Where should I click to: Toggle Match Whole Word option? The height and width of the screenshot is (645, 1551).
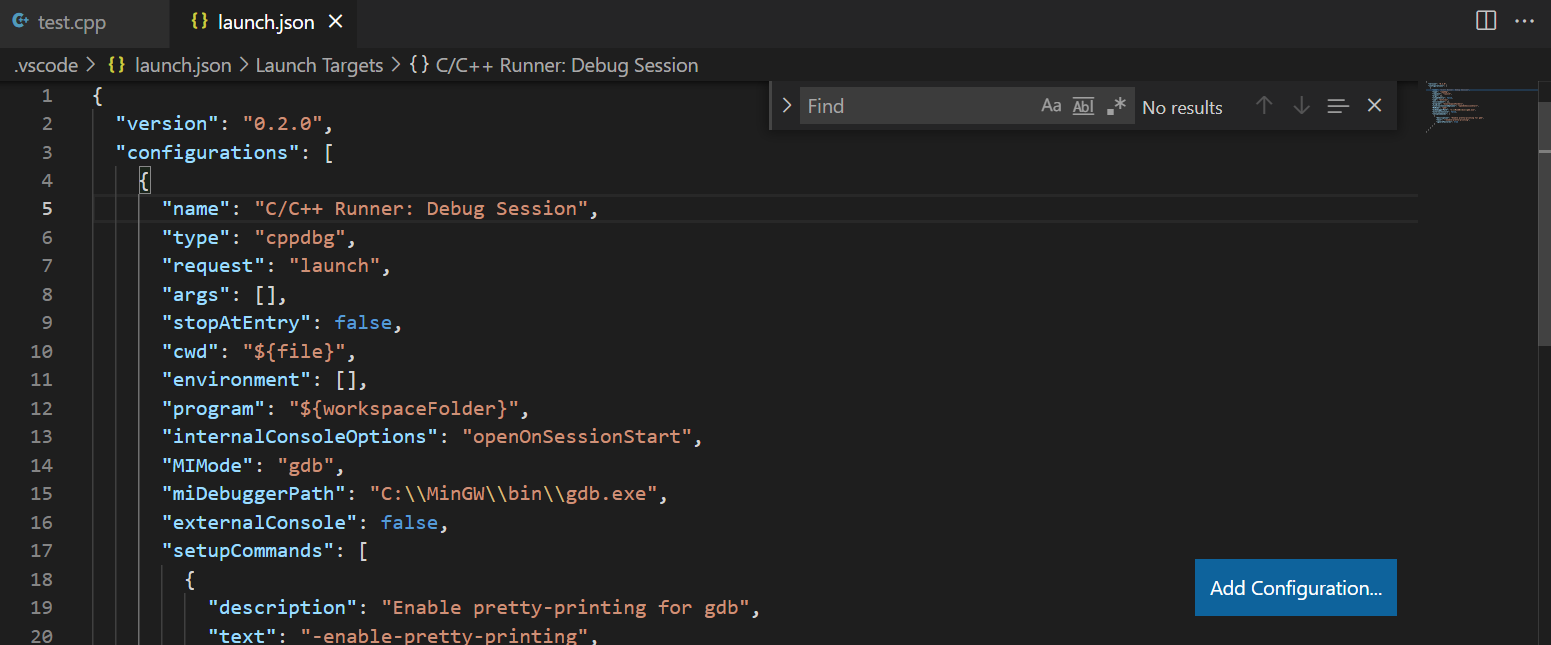point(1083,106)
